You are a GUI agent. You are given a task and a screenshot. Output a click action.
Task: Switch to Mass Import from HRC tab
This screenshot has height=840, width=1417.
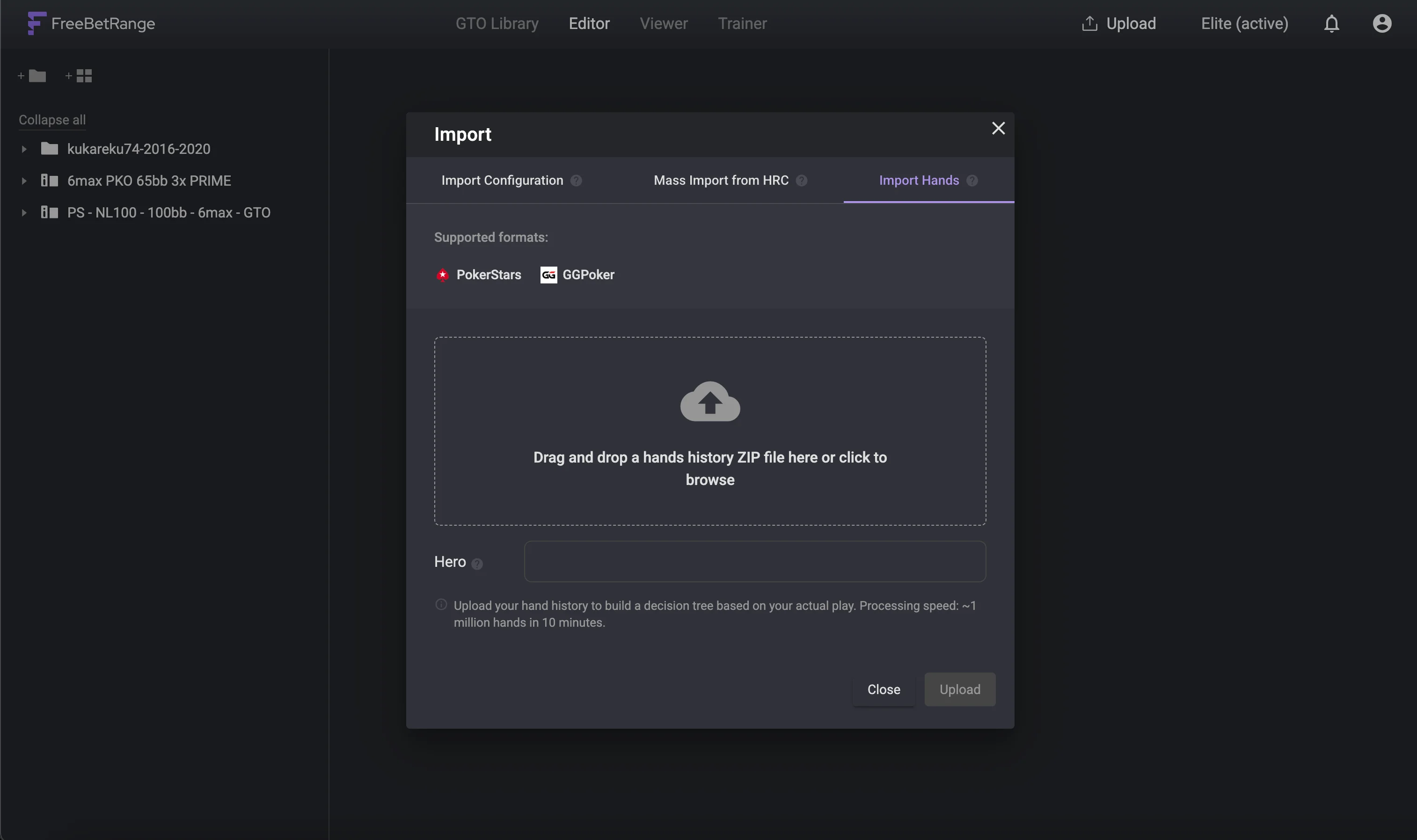(720, 181)
